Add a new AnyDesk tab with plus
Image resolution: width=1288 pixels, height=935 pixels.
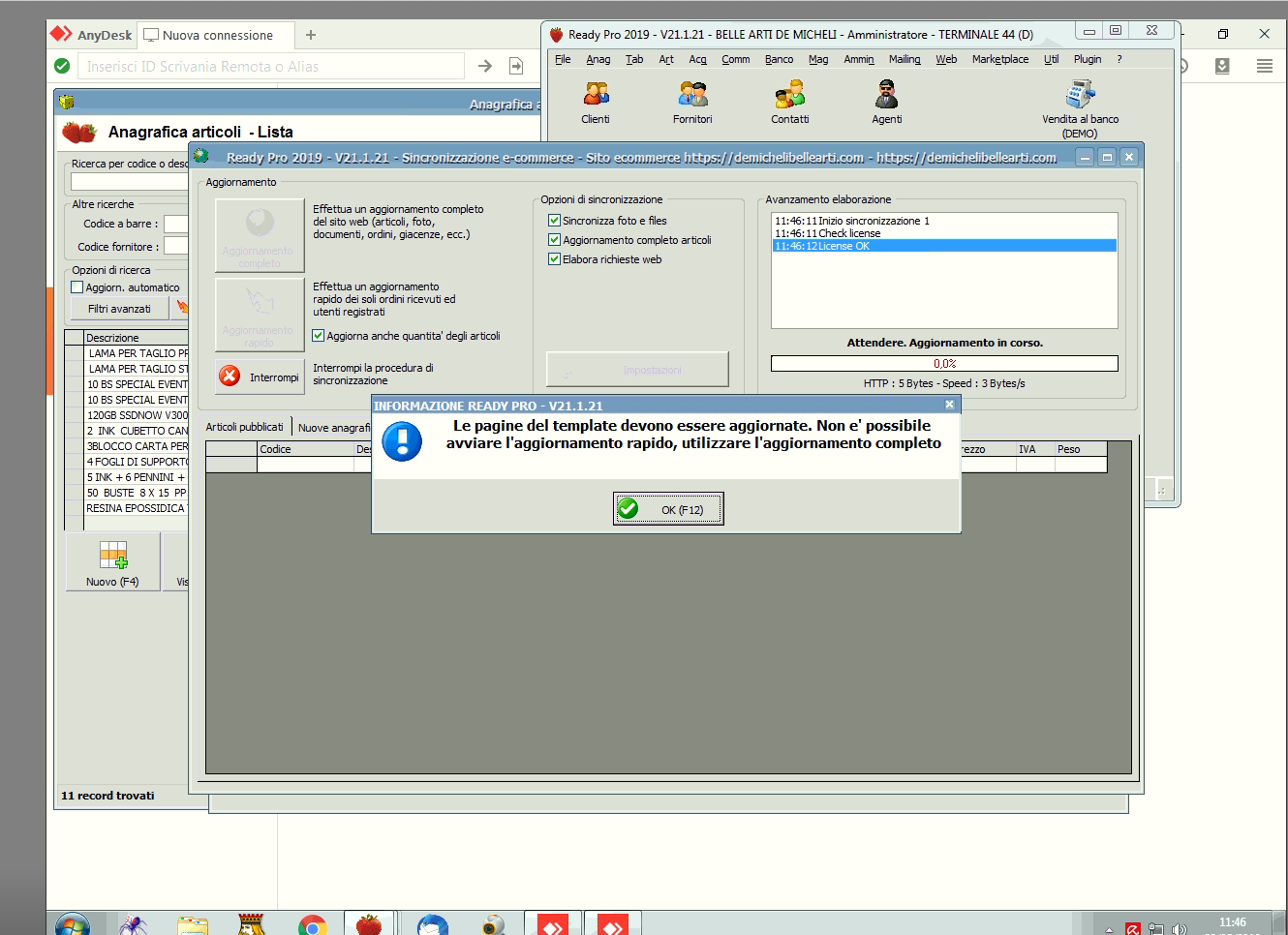click(x=311, y=35)
